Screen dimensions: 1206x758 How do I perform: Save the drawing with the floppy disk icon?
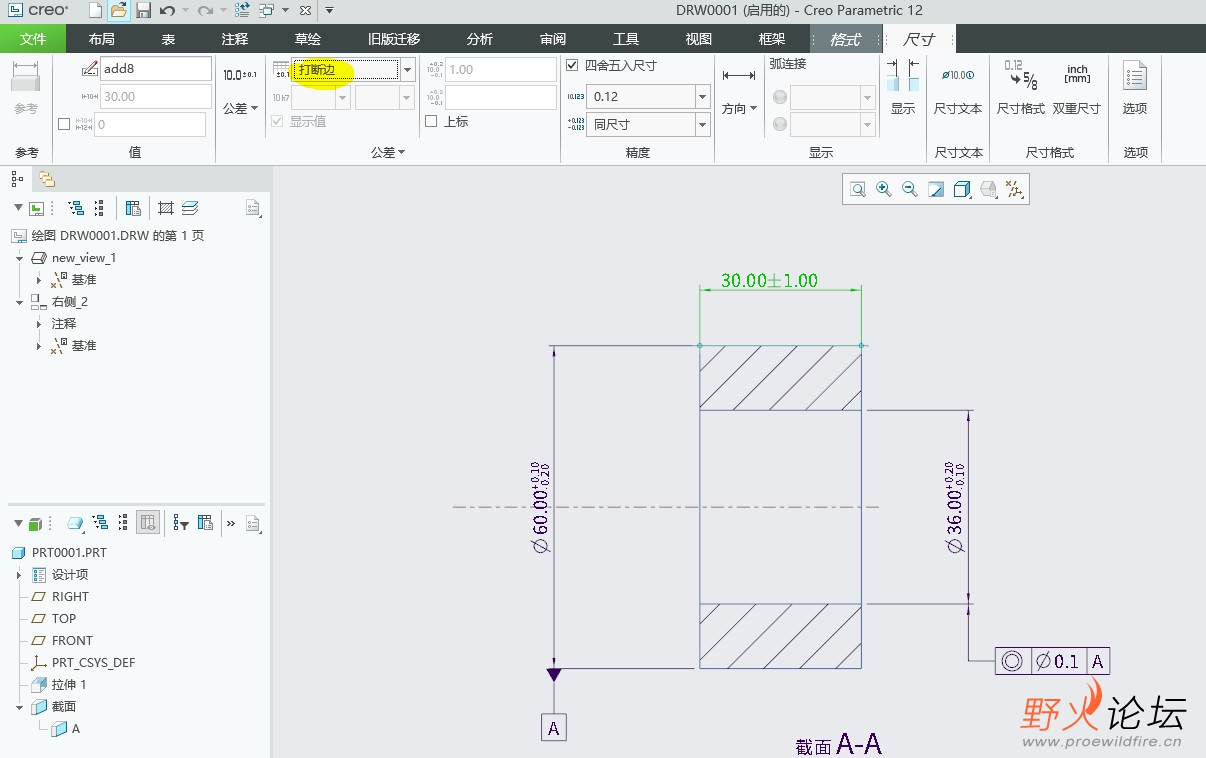tap(143, 10)
